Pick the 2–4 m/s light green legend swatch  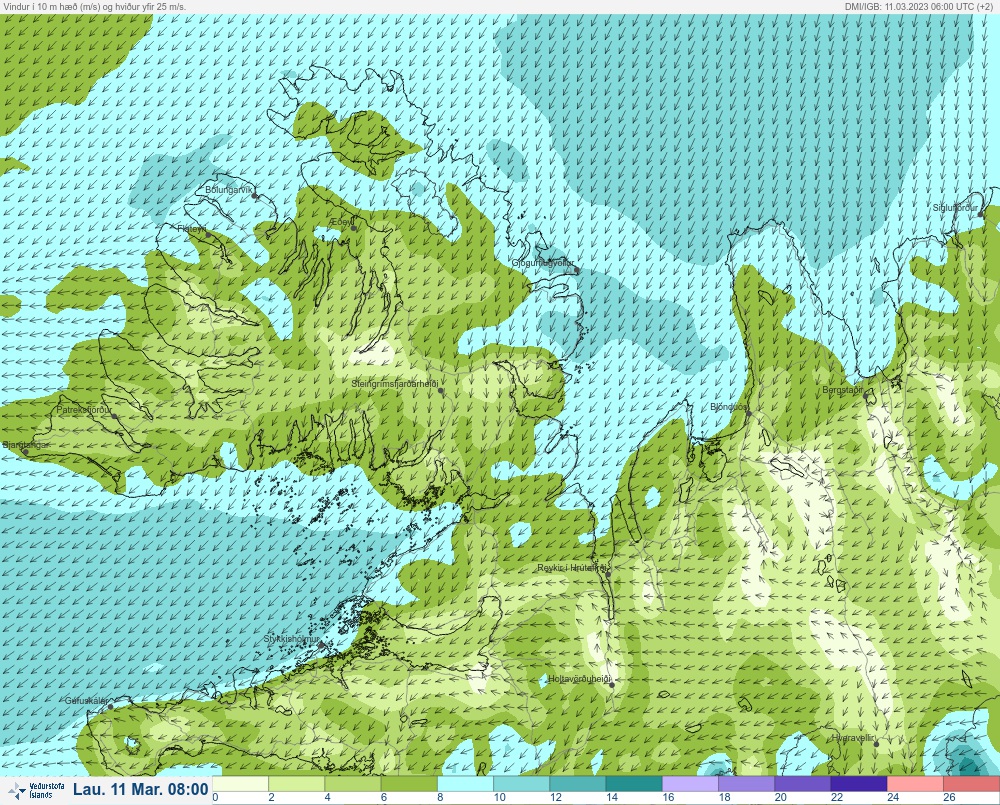(297, 783)
